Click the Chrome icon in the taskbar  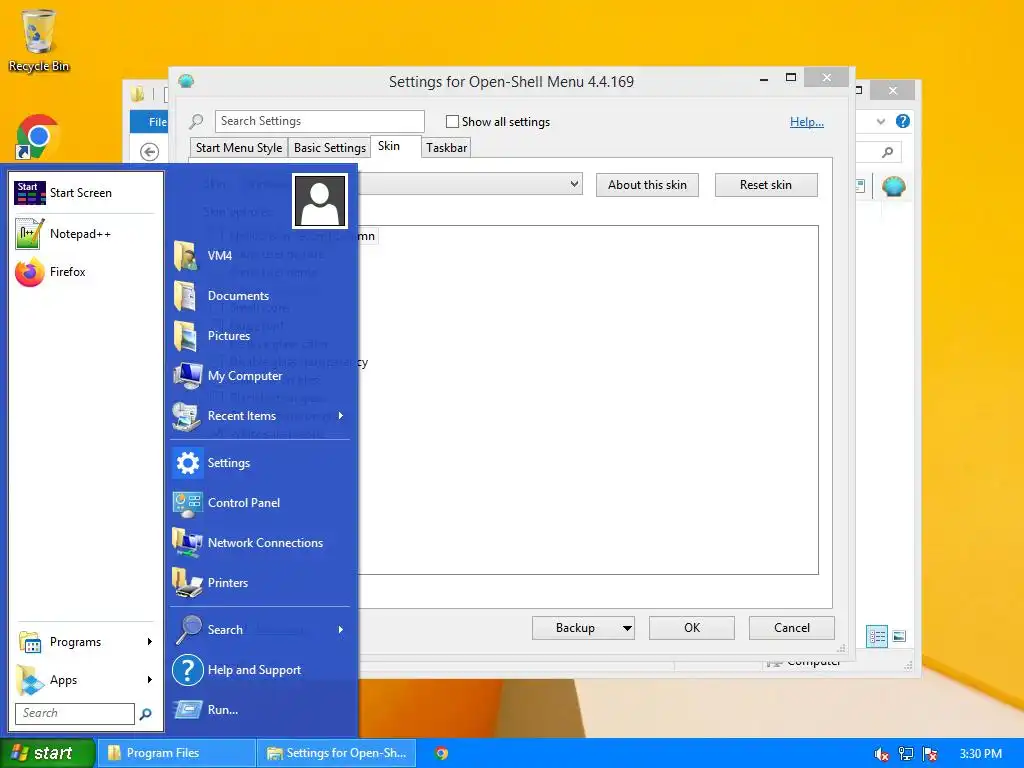click(x=441, y=753)
